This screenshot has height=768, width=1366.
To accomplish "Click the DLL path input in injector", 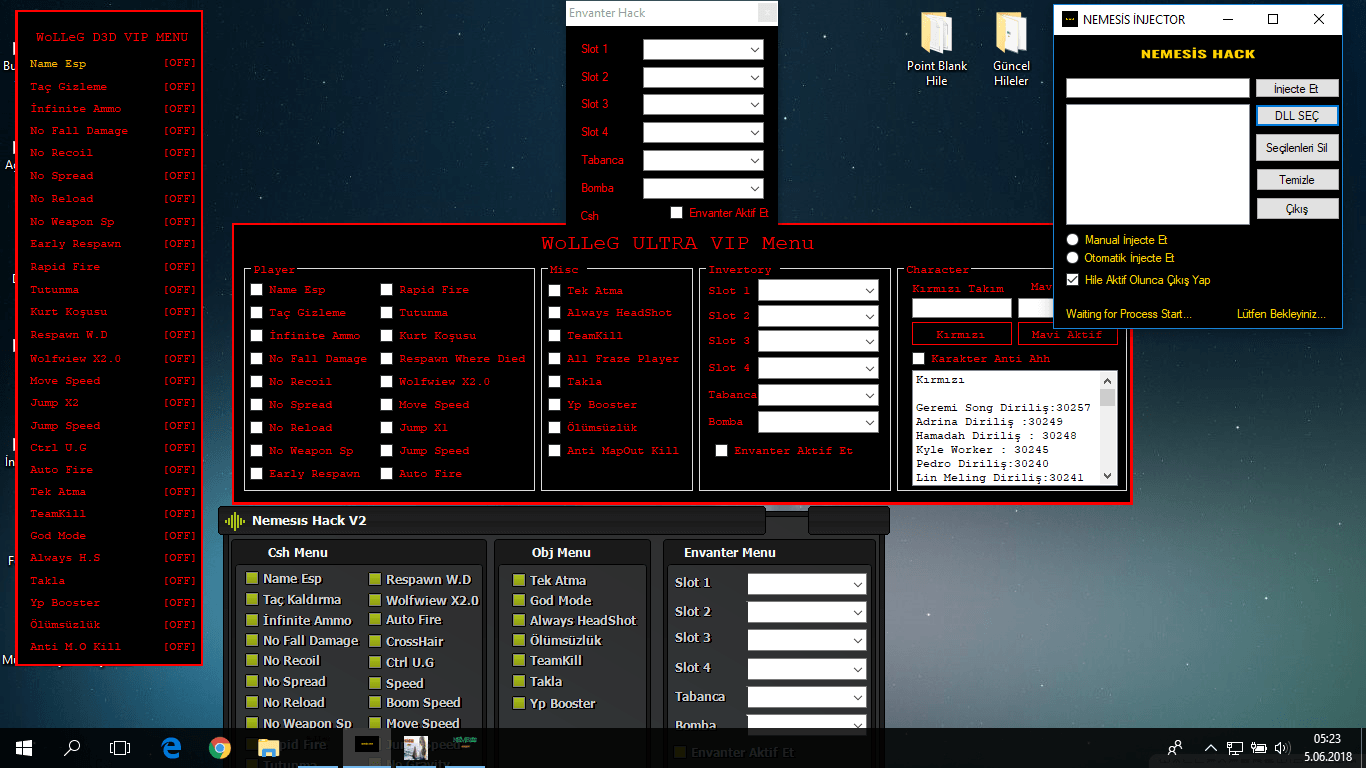I will point(1158,88).
